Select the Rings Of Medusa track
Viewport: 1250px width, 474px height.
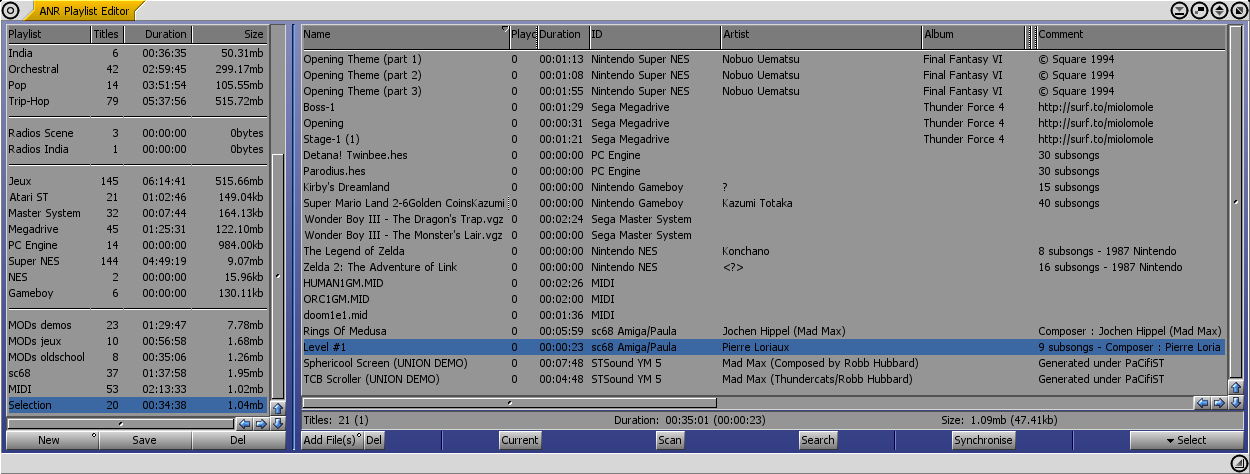click(x=763, y=331)
